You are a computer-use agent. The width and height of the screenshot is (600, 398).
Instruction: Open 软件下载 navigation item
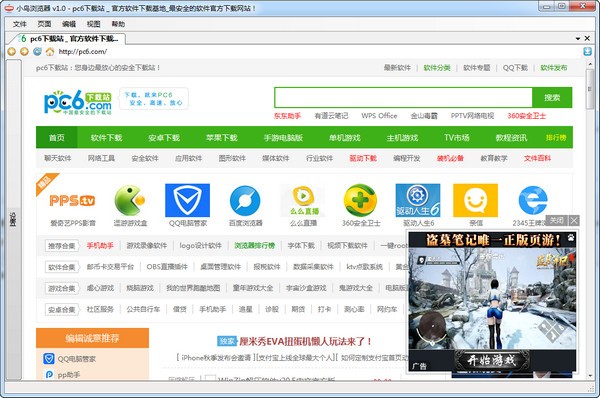point(106,137)
